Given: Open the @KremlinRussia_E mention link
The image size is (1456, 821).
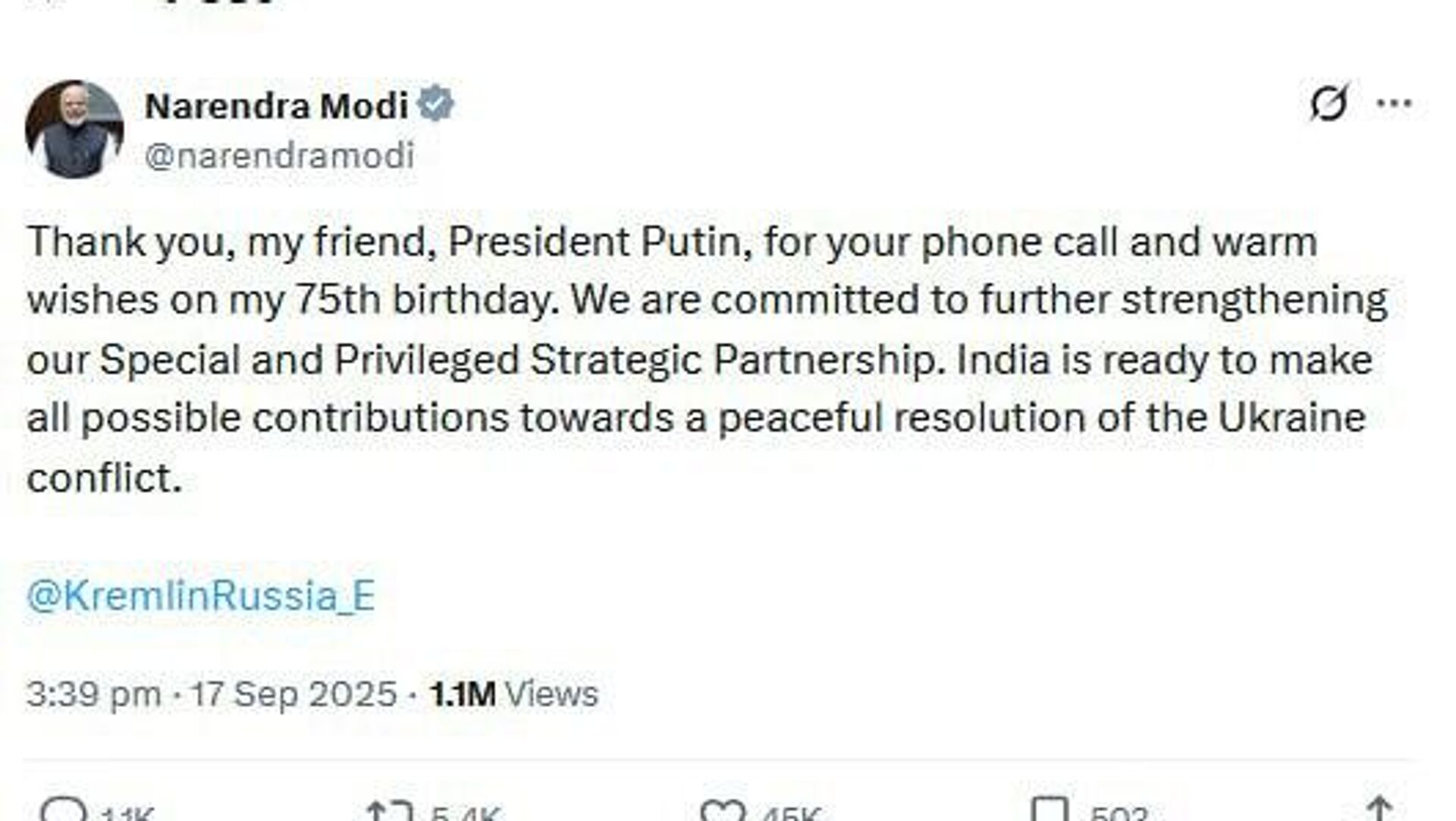Looking at the screenshot, I should tap(201, 596).
